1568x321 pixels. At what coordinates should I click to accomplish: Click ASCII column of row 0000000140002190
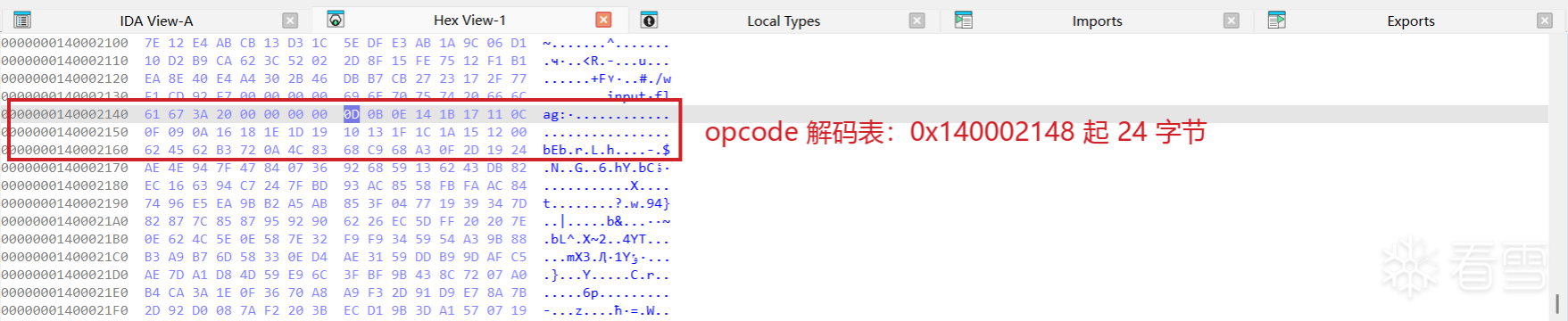point(606,203)
